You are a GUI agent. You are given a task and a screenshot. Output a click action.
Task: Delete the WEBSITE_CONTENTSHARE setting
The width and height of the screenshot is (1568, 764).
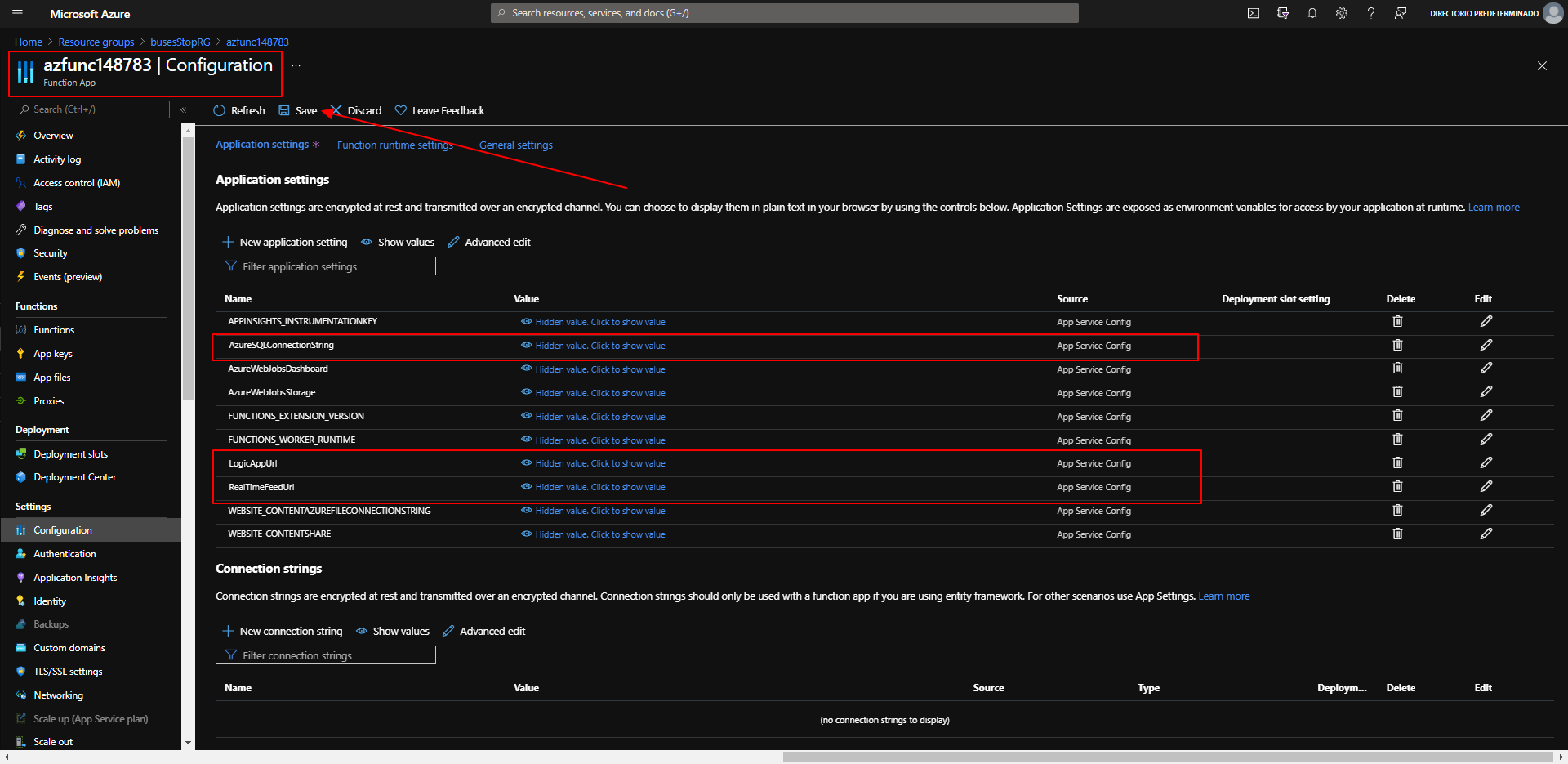[x=1397, y=534]
